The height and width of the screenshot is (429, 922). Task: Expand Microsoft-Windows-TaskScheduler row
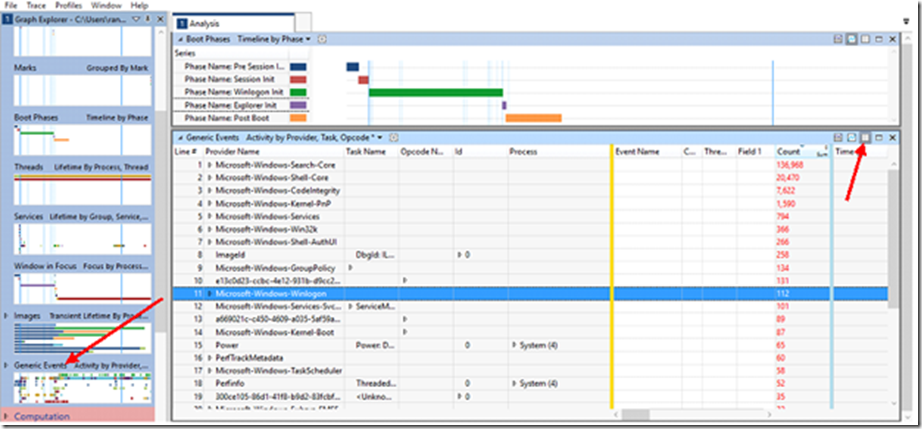209,371
